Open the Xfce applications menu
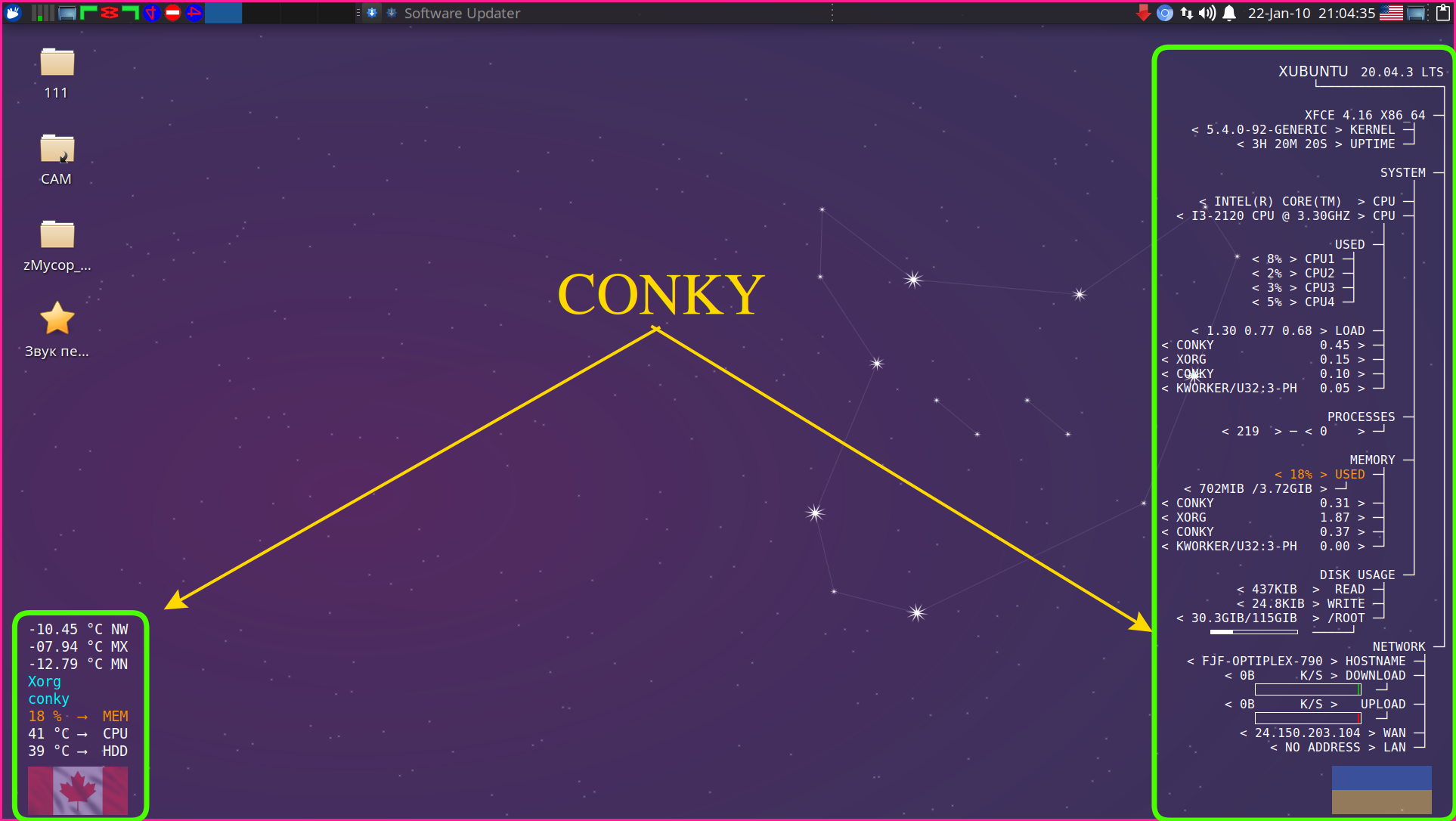 (x=13, y=13)
